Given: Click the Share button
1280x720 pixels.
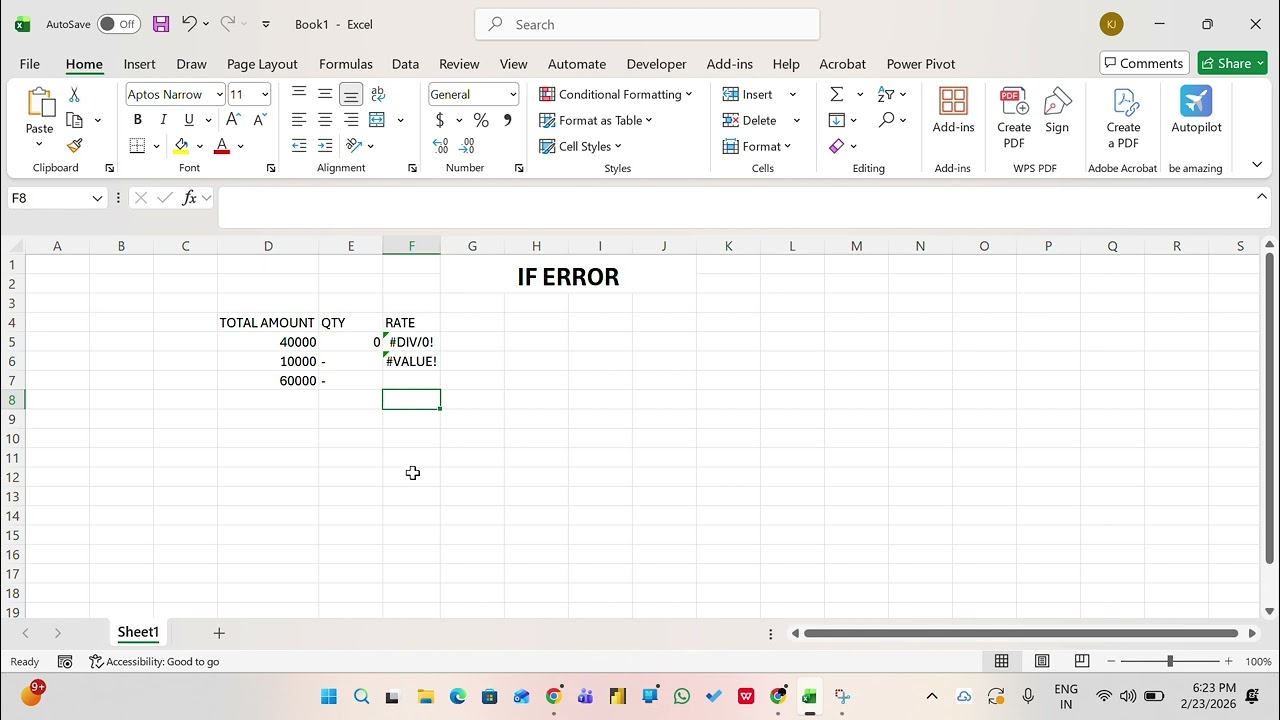Looking at the screenshot, I should pos(1233,63).
